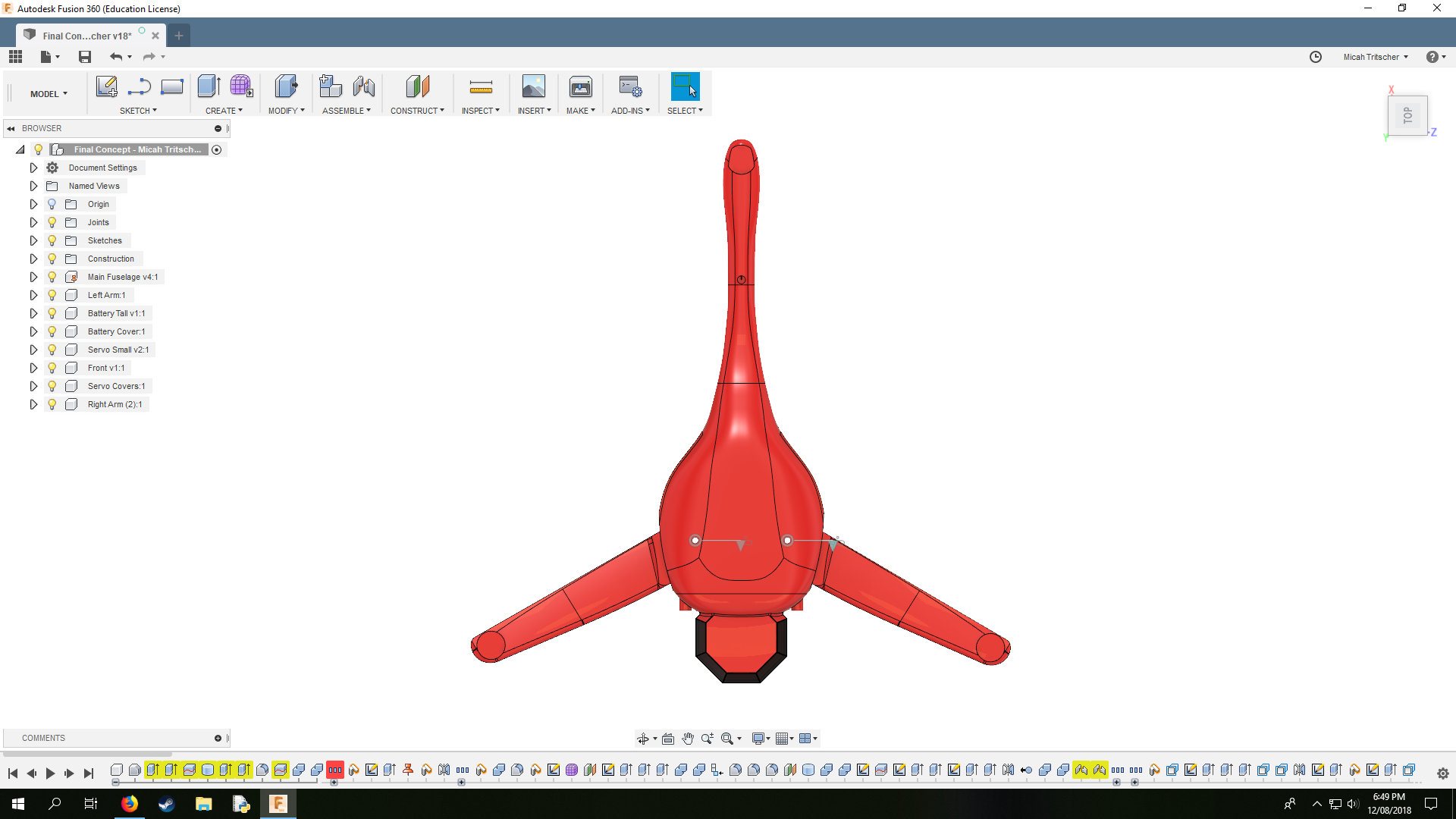The height and width of the screenshot is (819, 1456).
Task: Click the TOP face of the view cube
Action: [1407, 115]
